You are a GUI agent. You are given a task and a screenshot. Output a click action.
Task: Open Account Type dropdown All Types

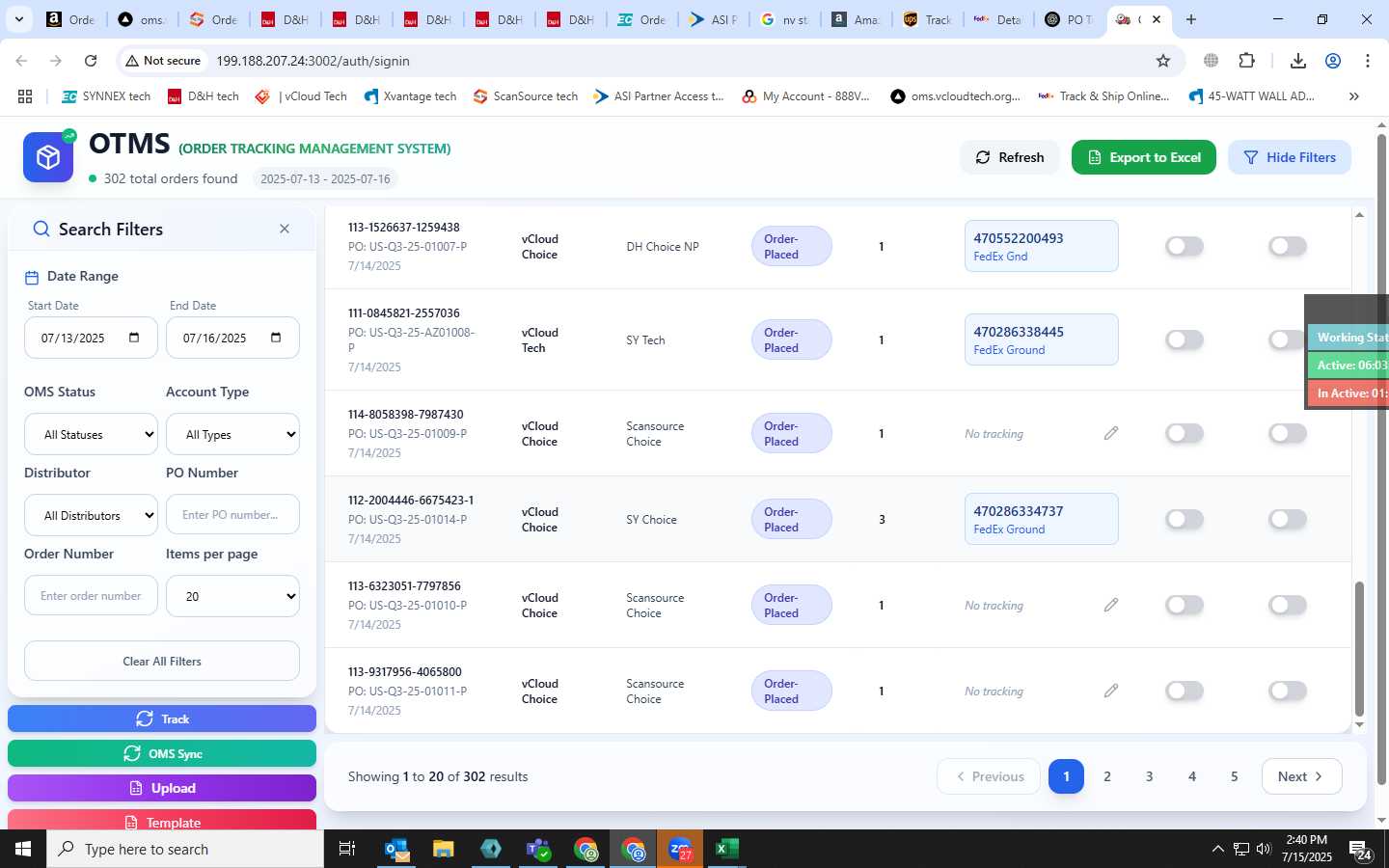coord(232,434)
